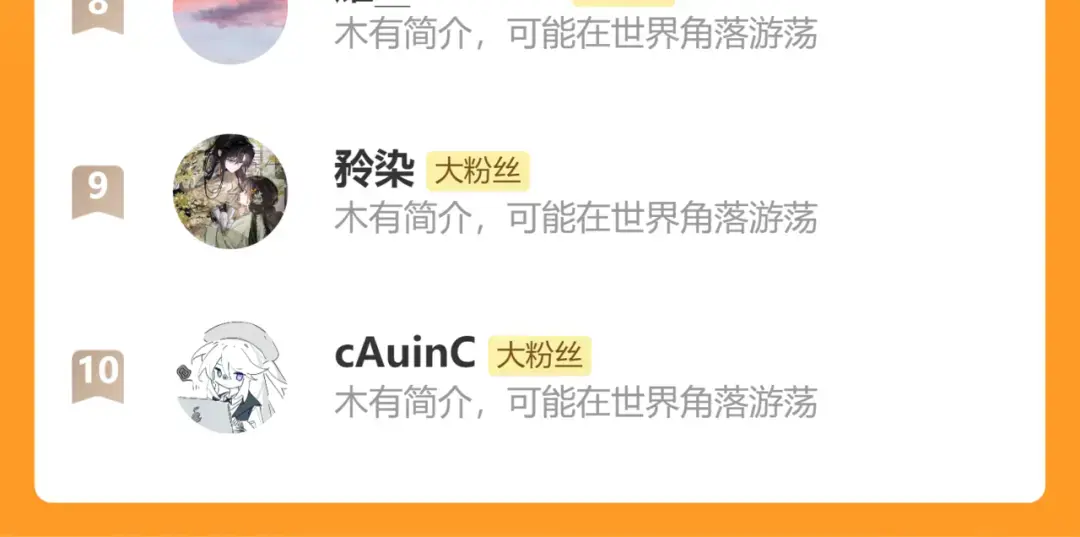The image size is (1080, 537).
Task: Click the rank 10 ribbon badge
Action: (x=98, y=376)
